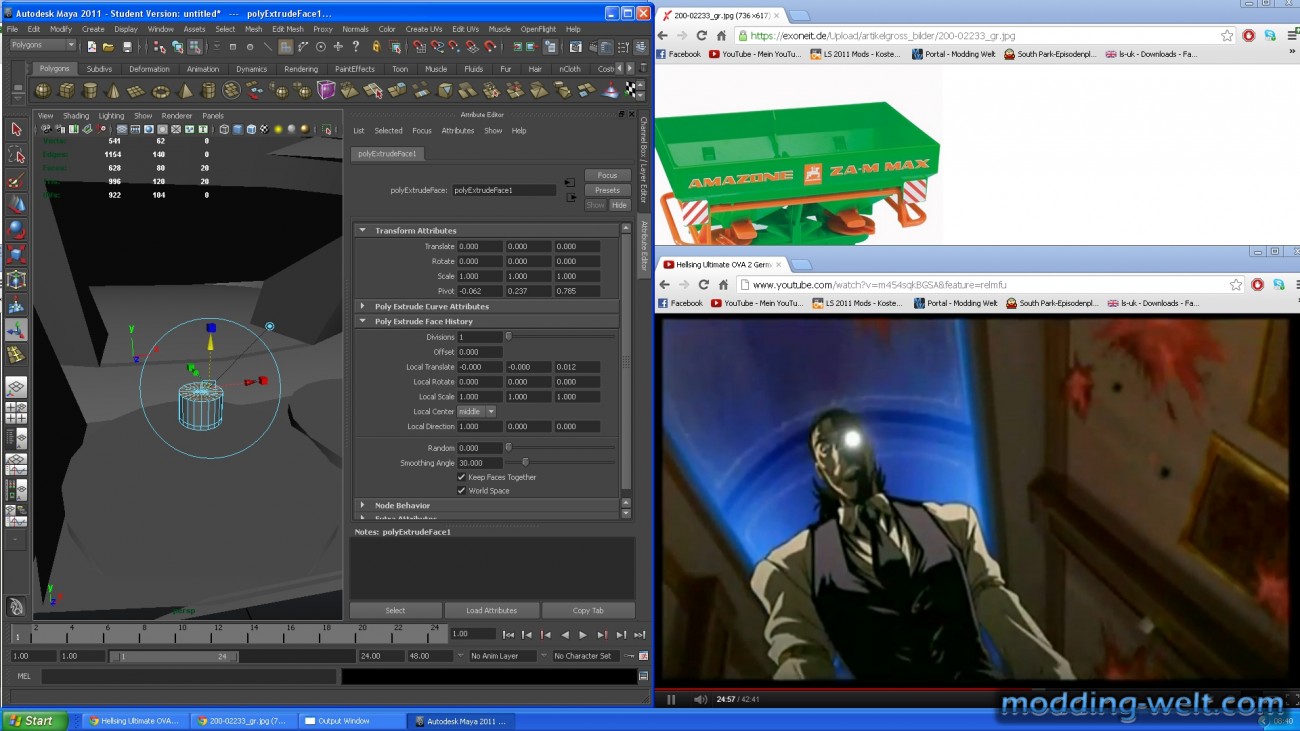Image resolution: width=1300 pixels, height=731 pixels.
Task: Go to start of playback range
Action: tap(508, 635)
